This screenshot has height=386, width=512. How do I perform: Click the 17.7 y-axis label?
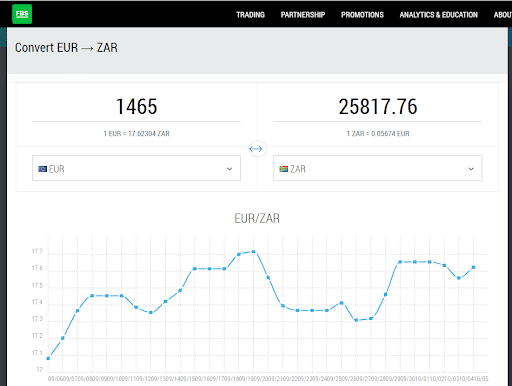click(x=37, y=251)
